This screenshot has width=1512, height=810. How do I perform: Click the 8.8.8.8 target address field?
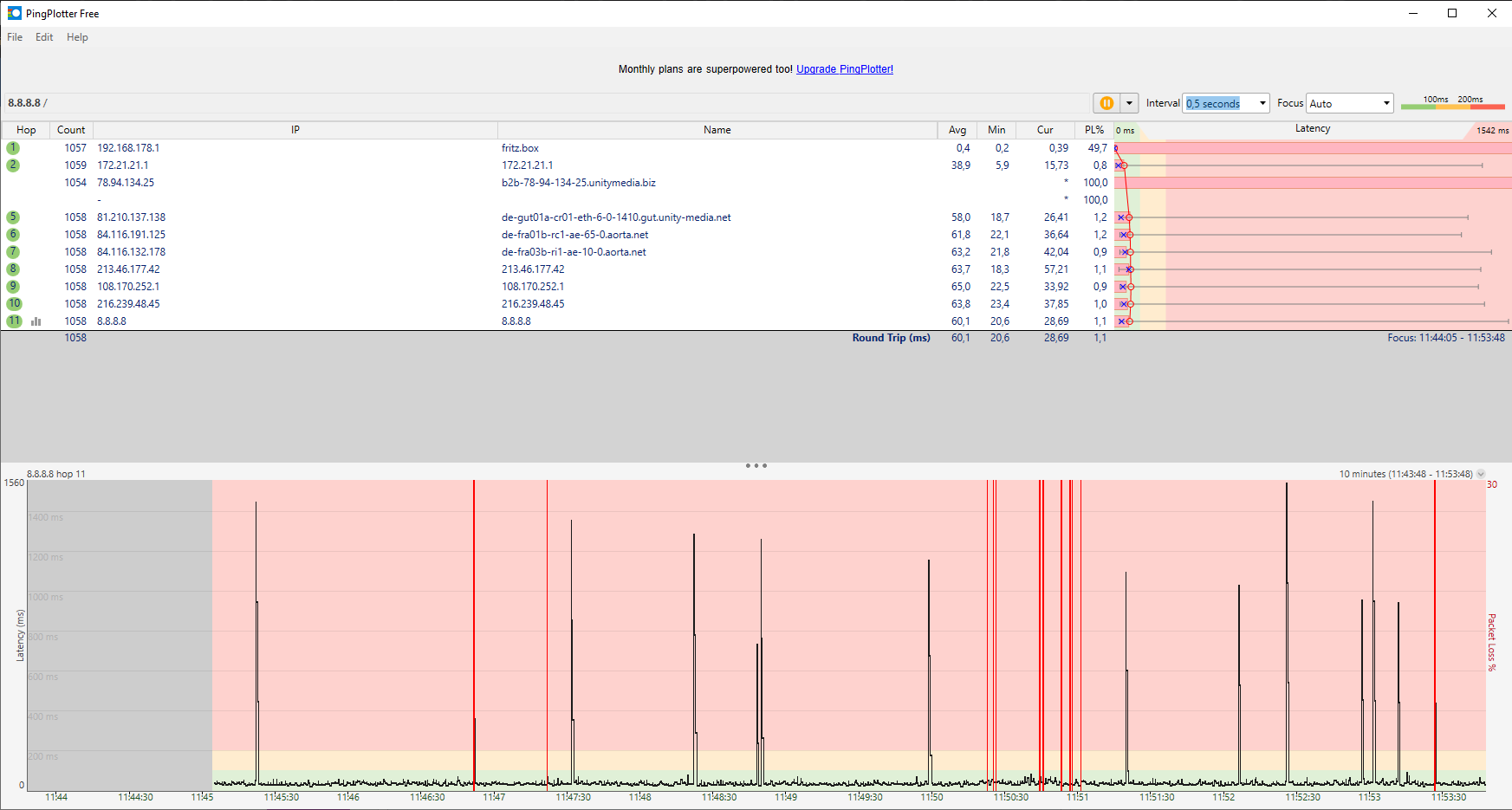point(546,103)
